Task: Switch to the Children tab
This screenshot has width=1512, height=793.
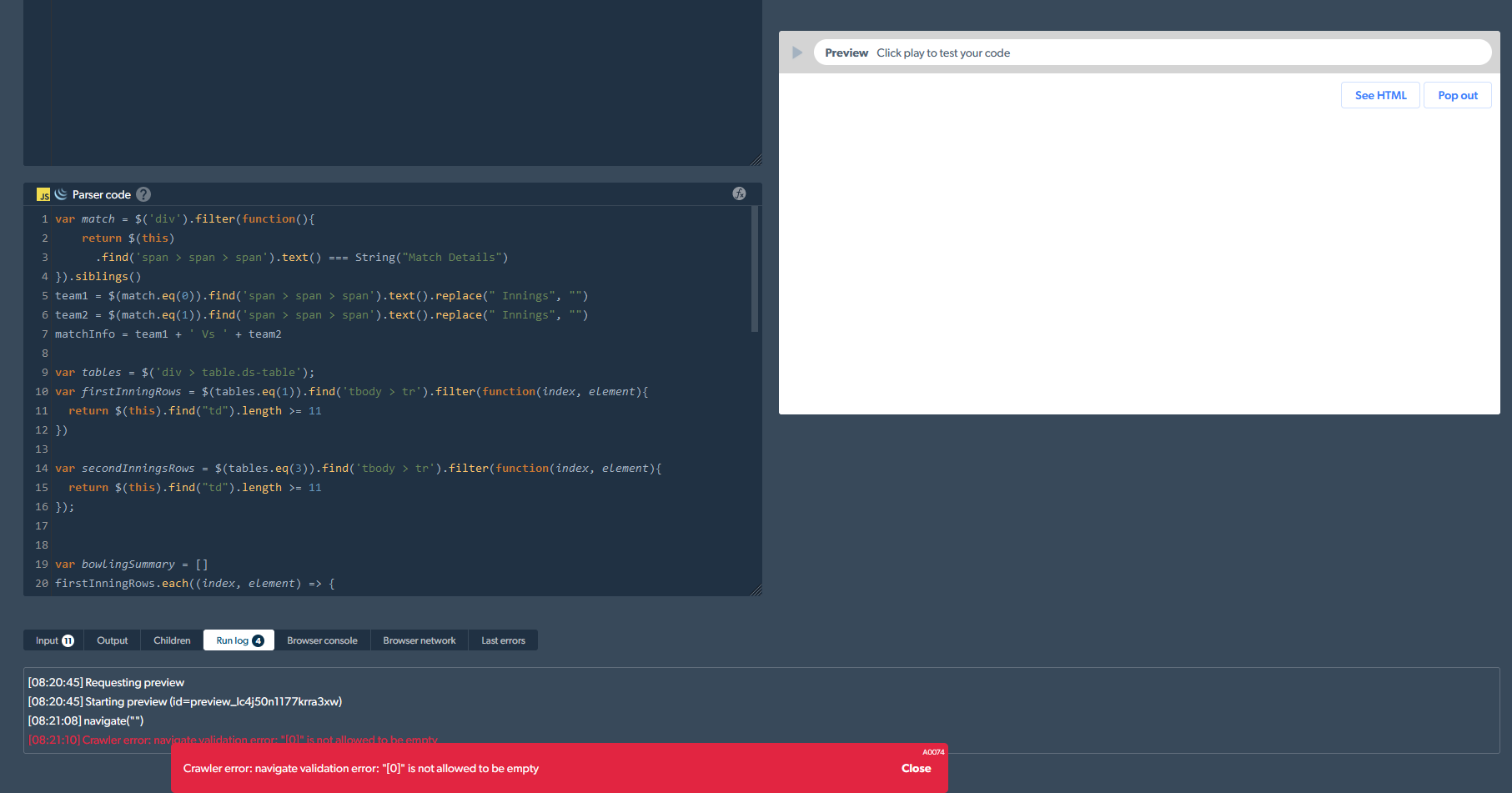Action: tap(171, 640)
